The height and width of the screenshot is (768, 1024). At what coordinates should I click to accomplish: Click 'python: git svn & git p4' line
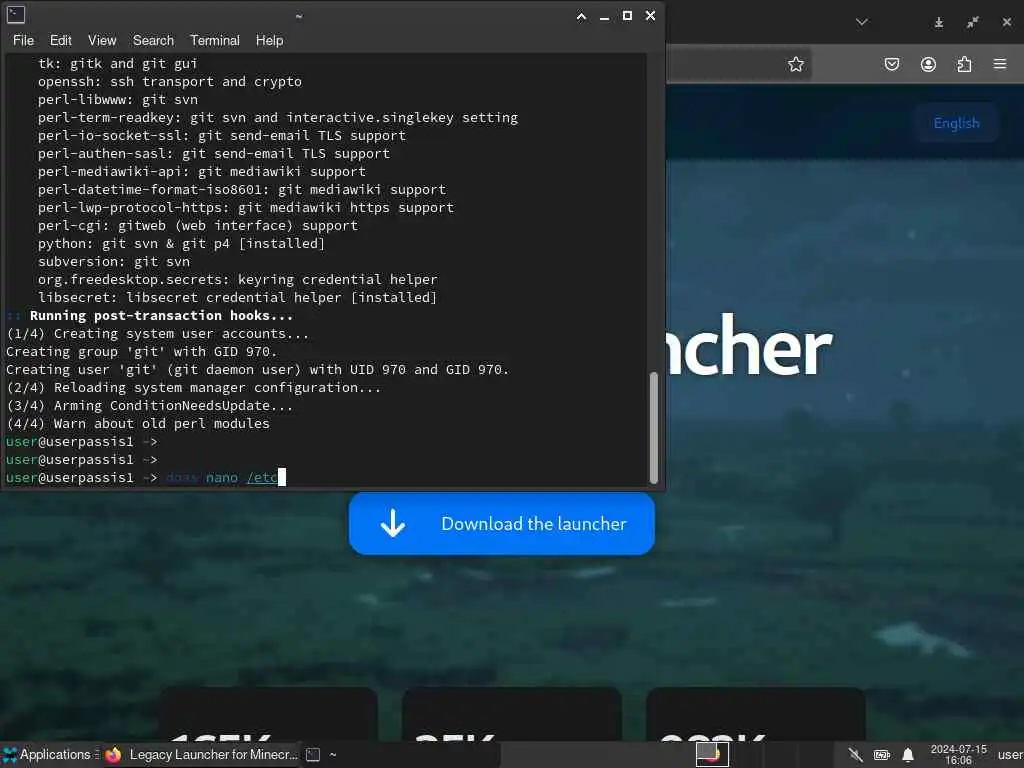(181, 243)
